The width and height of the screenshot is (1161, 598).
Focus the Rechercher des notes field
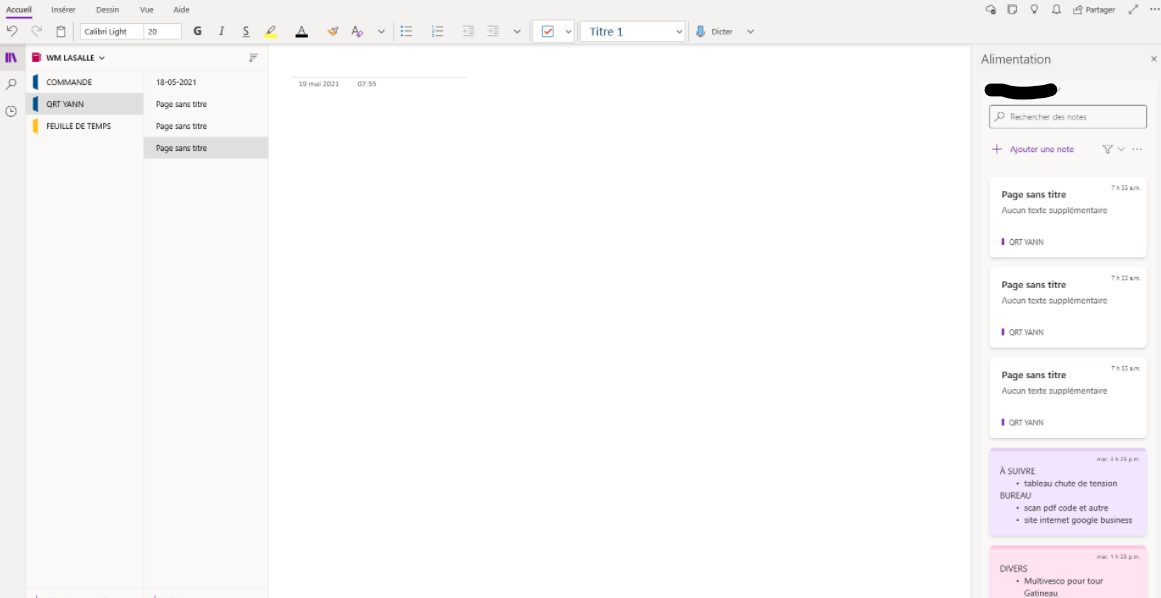click(1068, 117)
